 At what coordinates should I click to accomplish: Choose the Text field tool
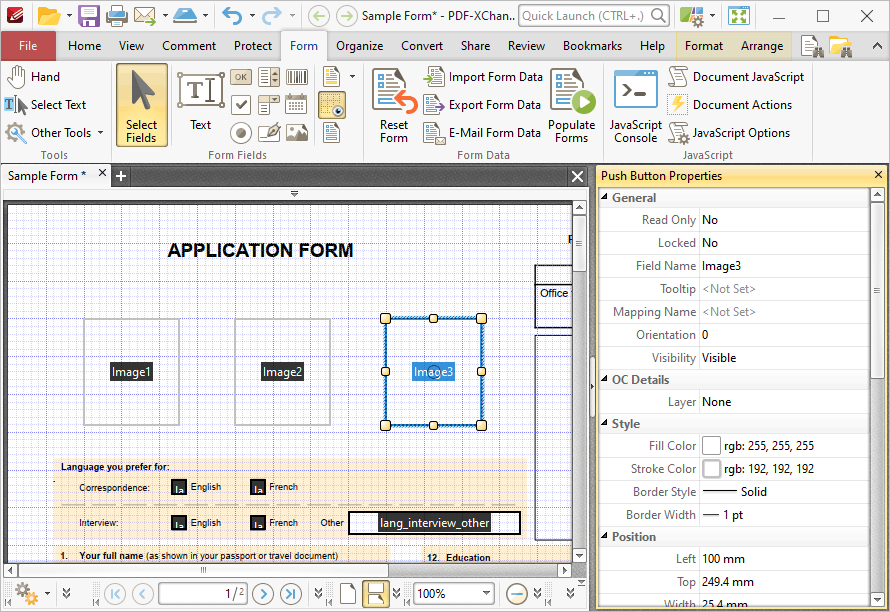[x=200, y=102]
